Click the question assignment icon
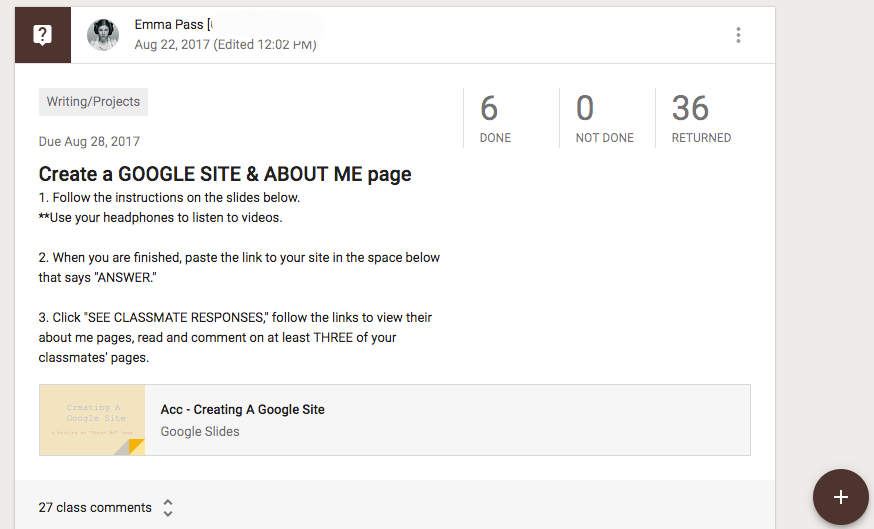Viewport: 874px width, 529px height. (43, 35)
